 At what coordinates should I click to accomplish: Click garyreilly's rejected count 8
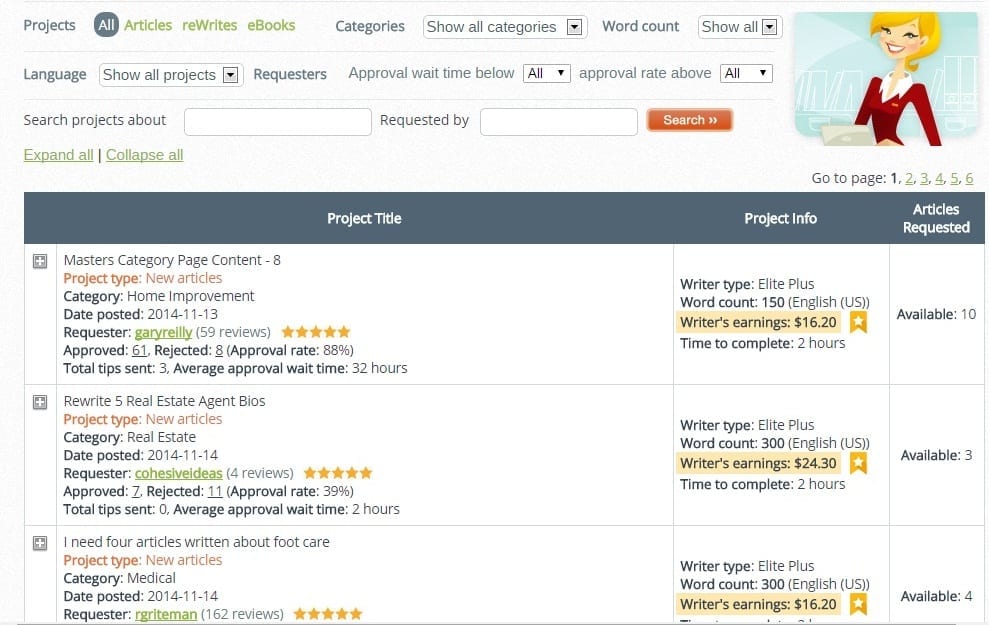click(x=219, y=351)
